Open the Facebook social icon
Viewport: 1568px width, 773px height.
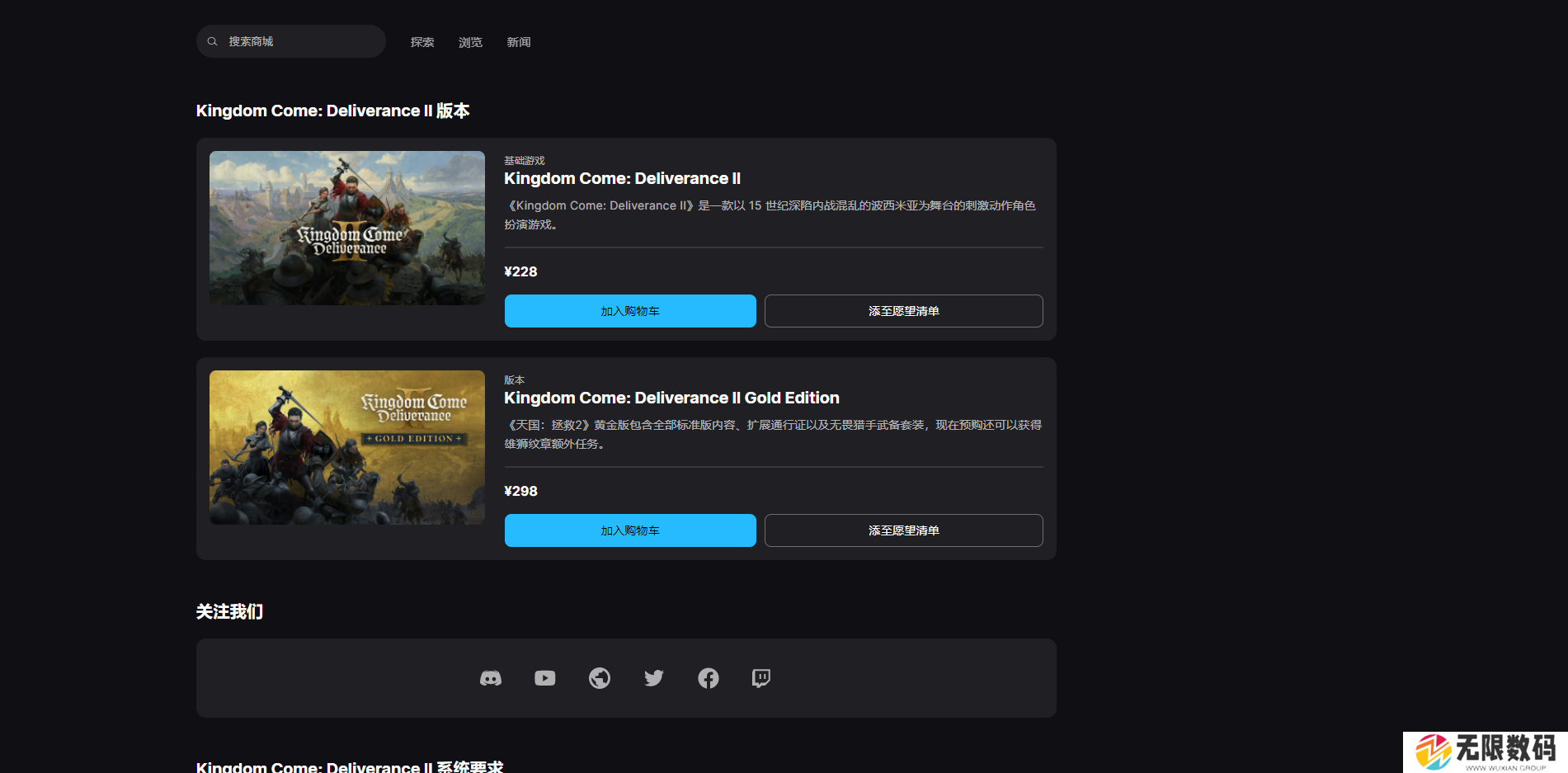tap(709, 678)
